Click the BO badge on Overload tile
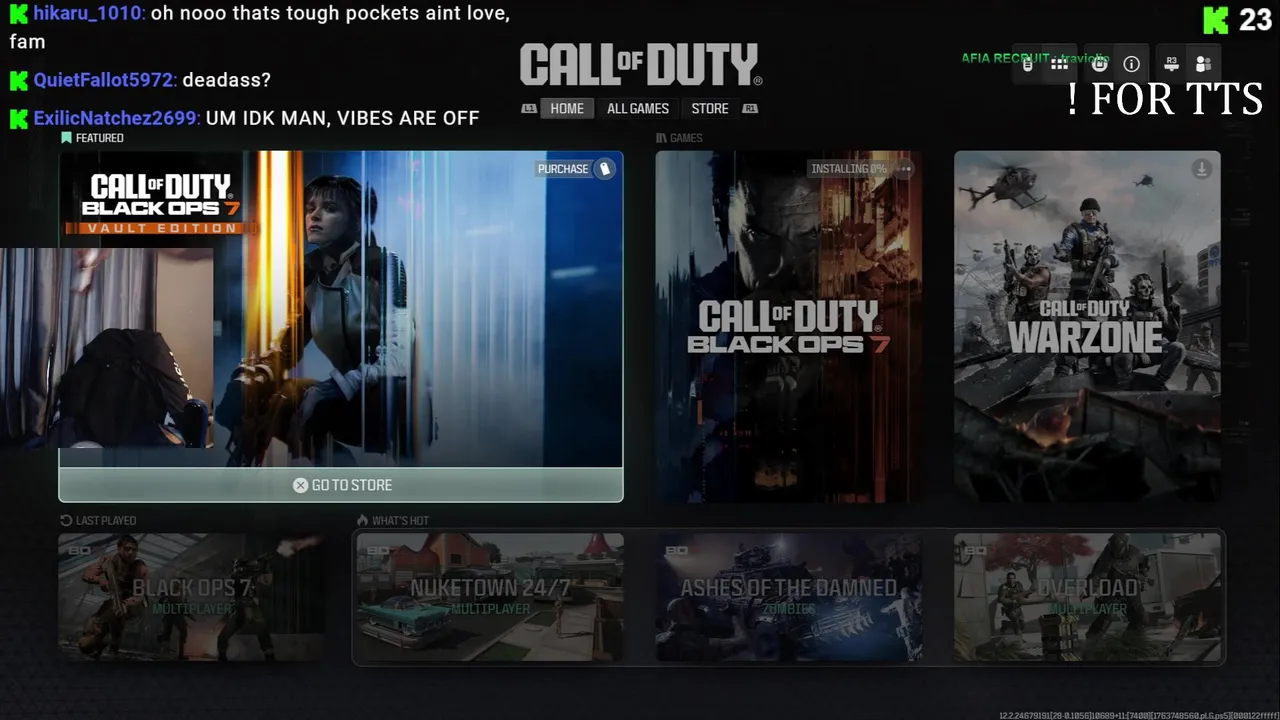 coord(975,551)
